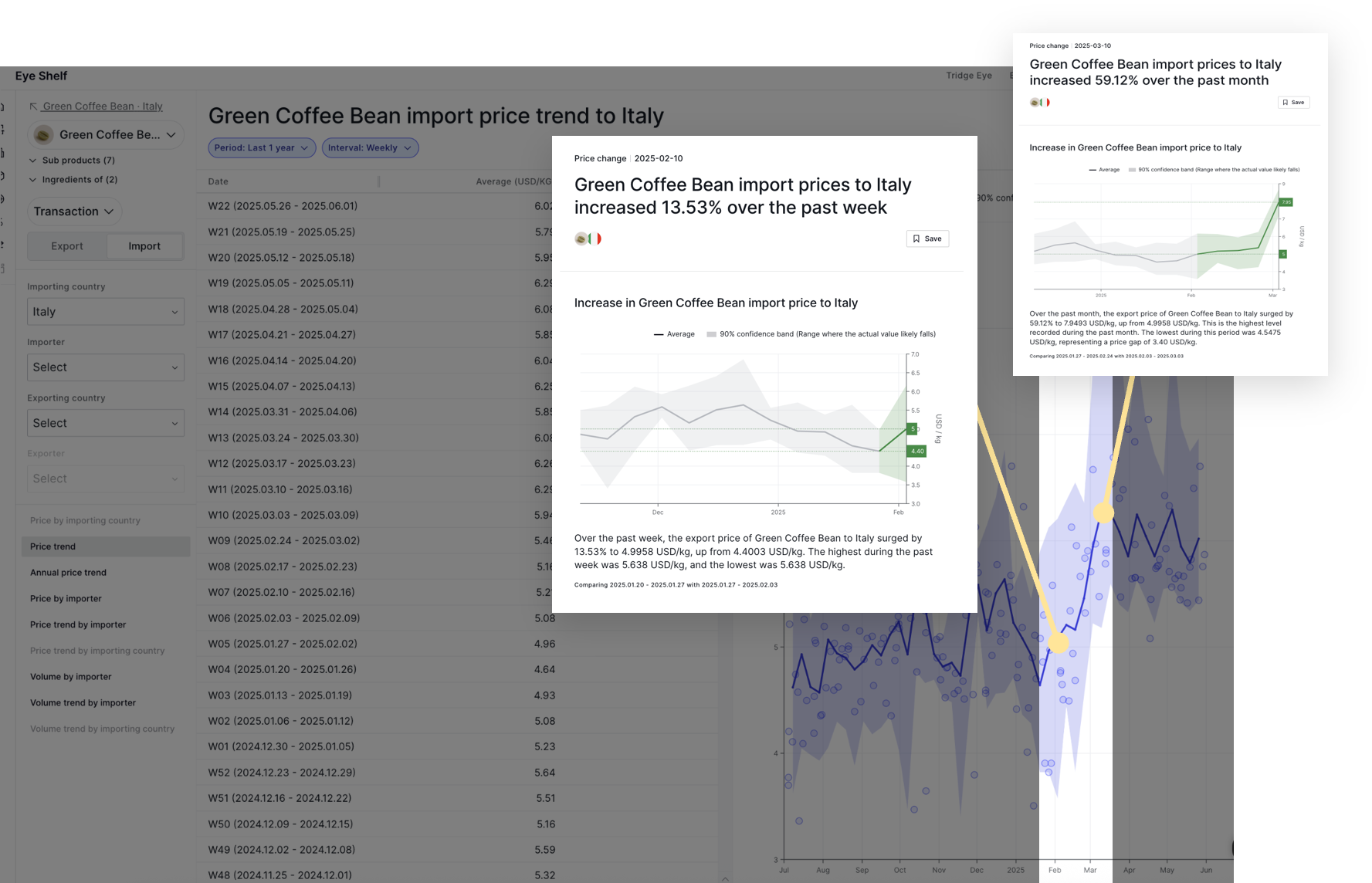1372x883 pixels.
Task: Open the Annual price trend view
Action: tap(68, 573)
